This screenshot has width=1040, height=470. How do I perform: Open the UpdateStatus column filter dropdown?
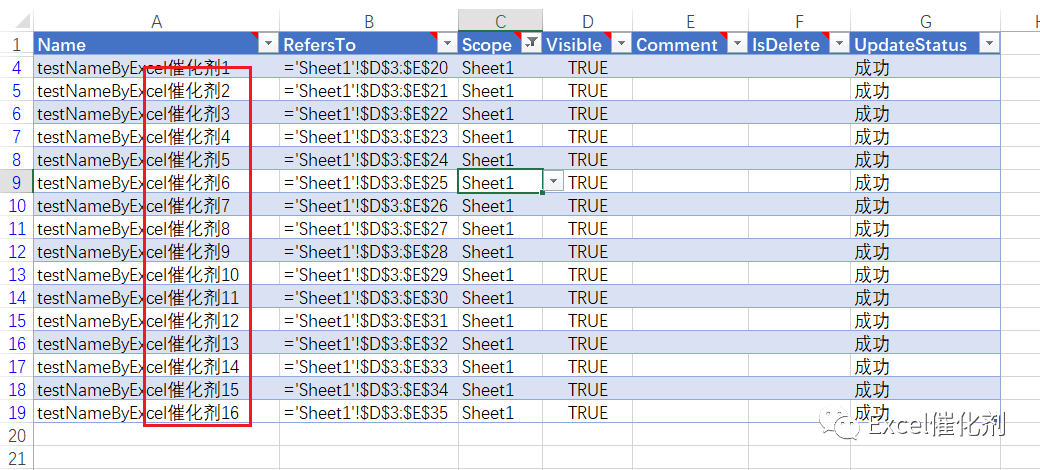(989, 44)
